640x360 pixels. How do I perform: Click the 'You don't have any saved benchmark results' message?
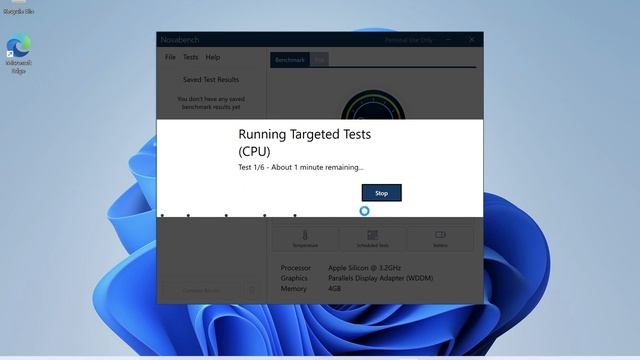click(x=211, y=103)
